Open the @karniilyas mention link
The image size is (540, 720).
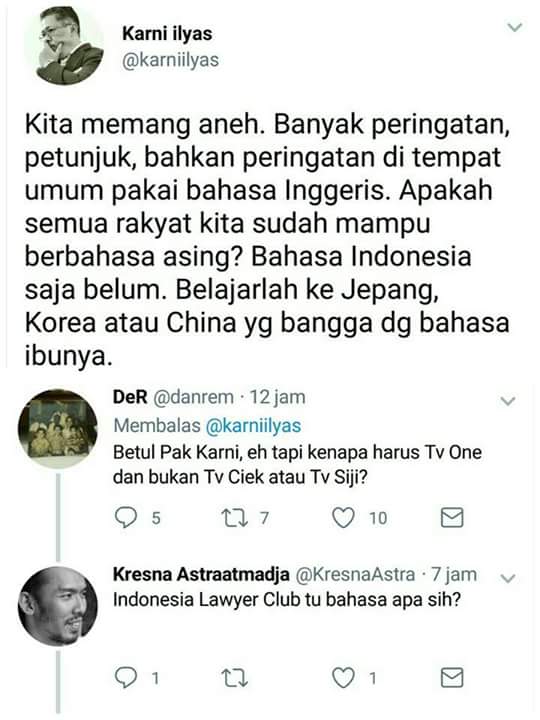(253, 425)
